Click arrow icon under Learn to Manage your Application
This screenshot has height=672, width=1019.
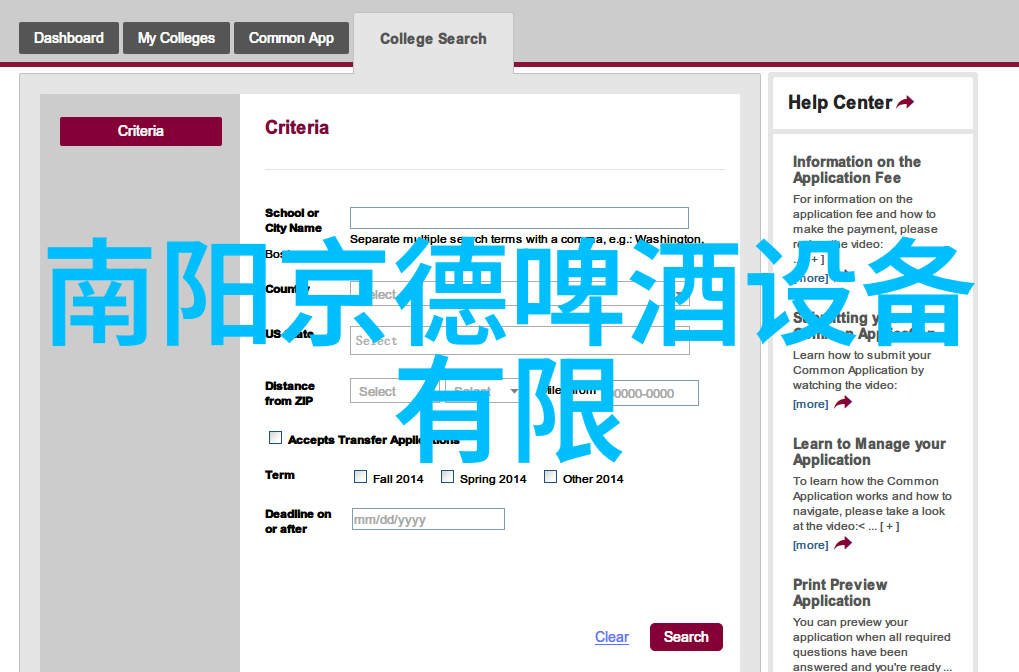coord(843,544)
